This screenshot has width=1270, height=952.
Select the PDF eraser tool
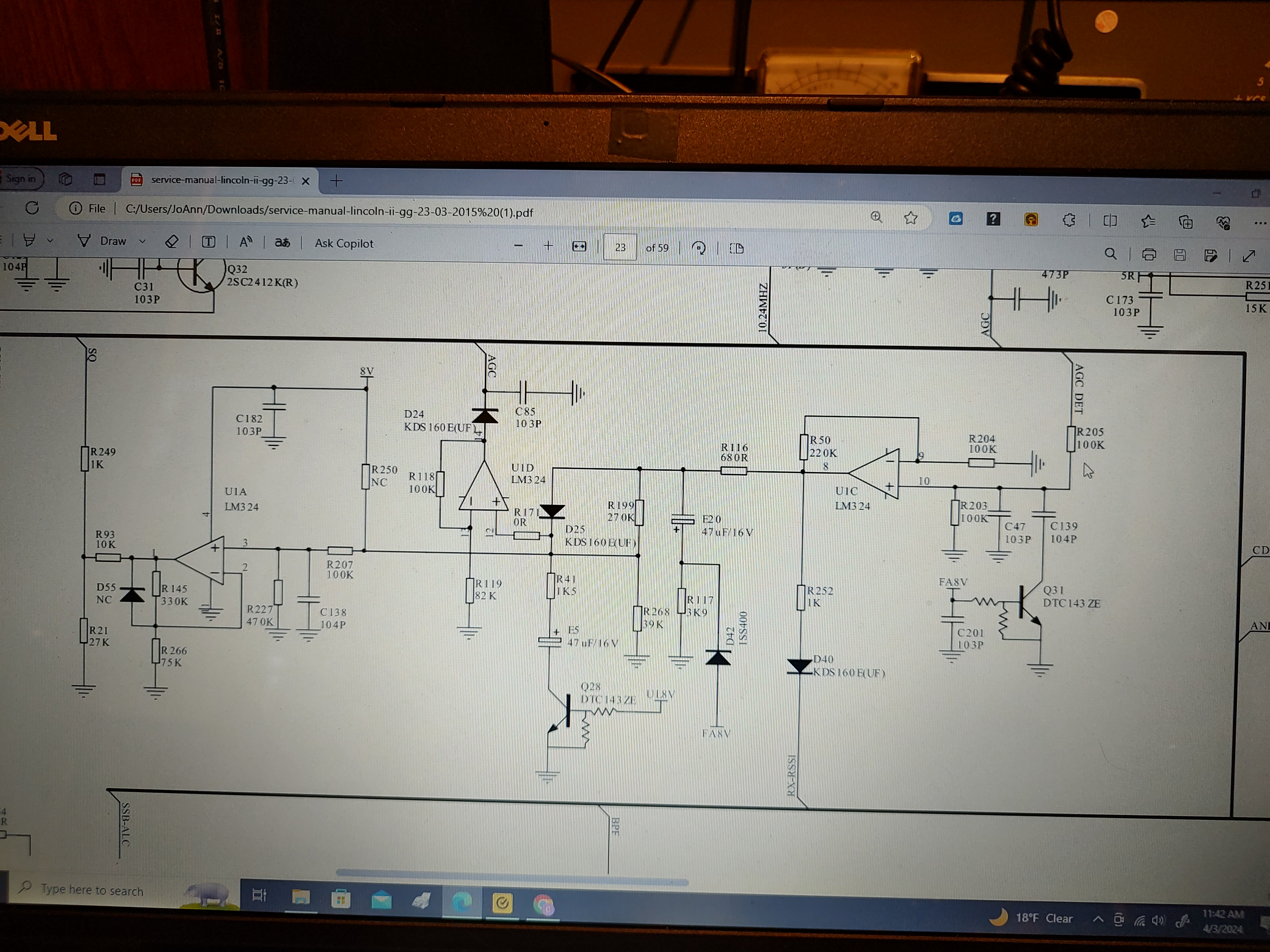click(x=172, y=241)
